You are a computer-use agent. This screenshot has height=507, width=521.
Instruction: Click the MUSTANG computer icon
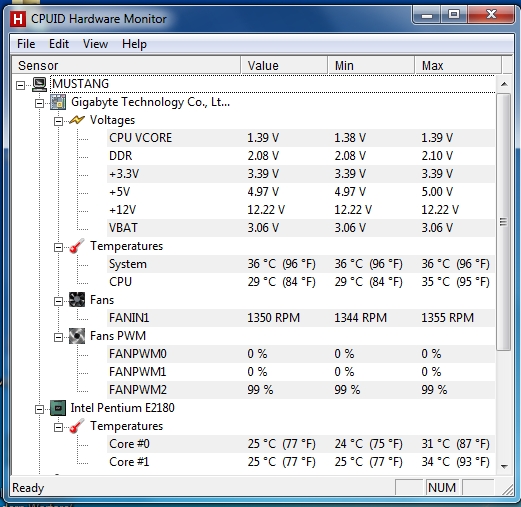[40, 84]
